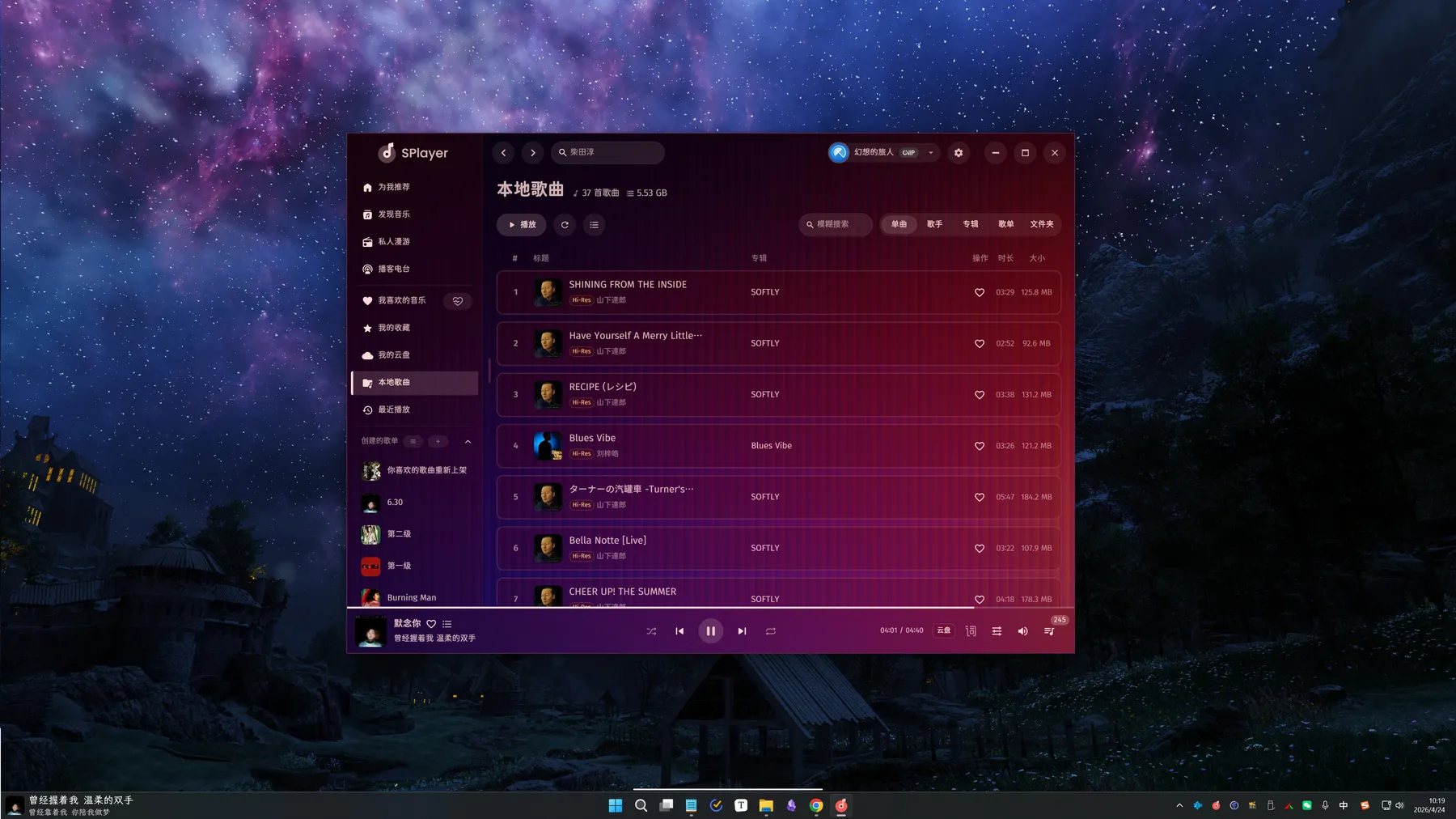Open 最近播放 in the sidebar
1456x819 pixels.
point(395,409)
